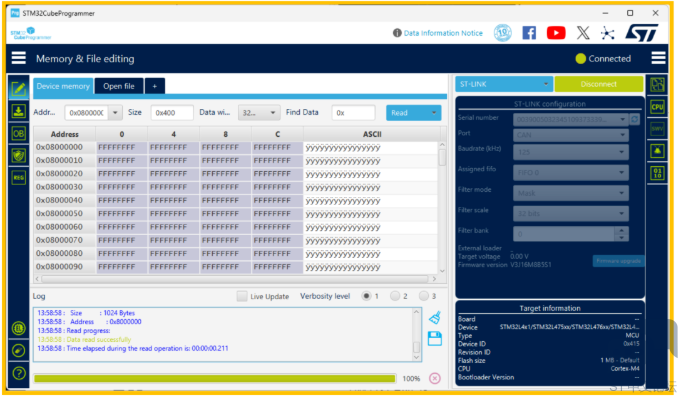
Task: Expand the Address dropdown
Action: pyautogui.click(x=115, y=113)
